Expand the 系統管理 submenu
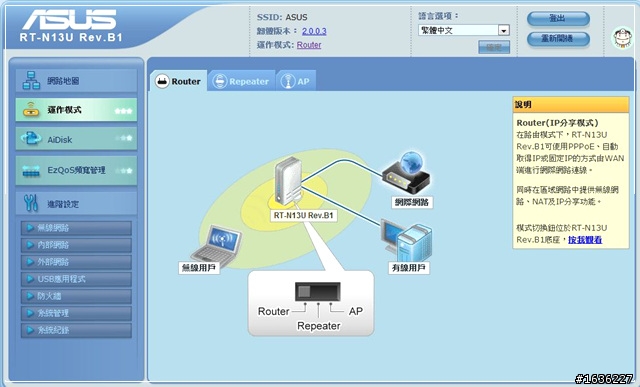640x387 pixels. pos(76,313)
